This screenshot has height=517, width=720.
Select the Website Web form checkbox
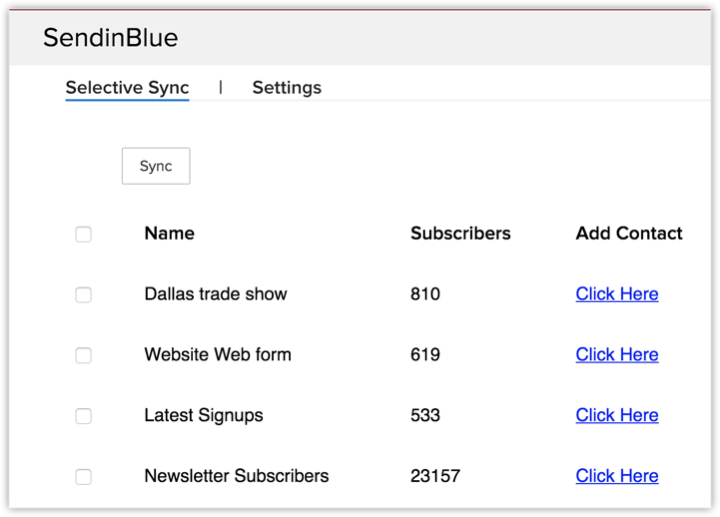(x=84, y=355)
